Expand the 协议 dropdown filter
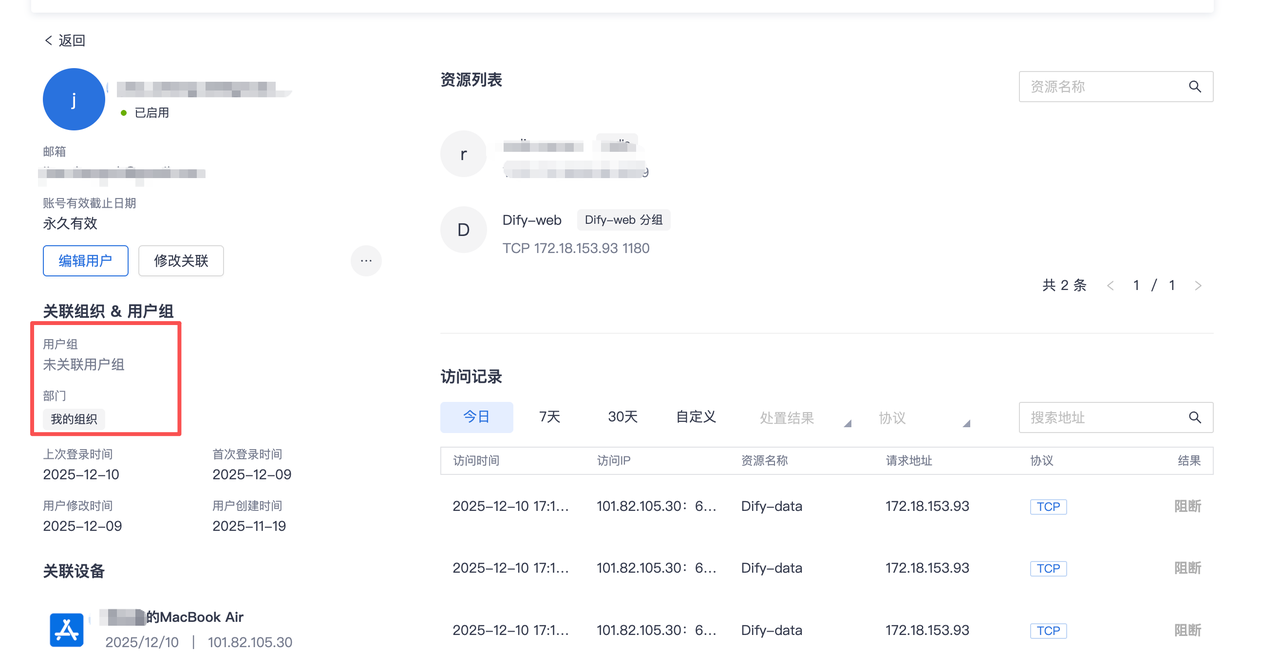Viewport: 1280px width, 652px height. (x=924, y=418)
